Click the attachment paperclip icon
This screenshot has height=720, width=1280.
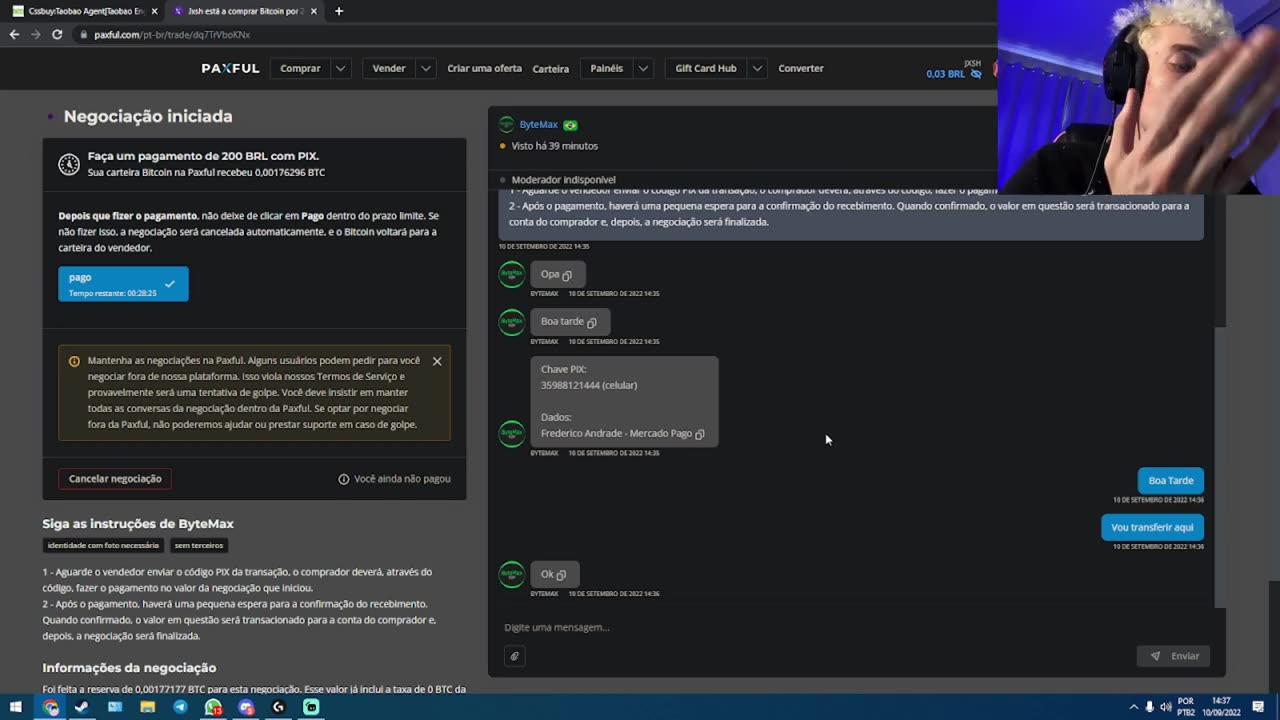[x=515, y=656]
